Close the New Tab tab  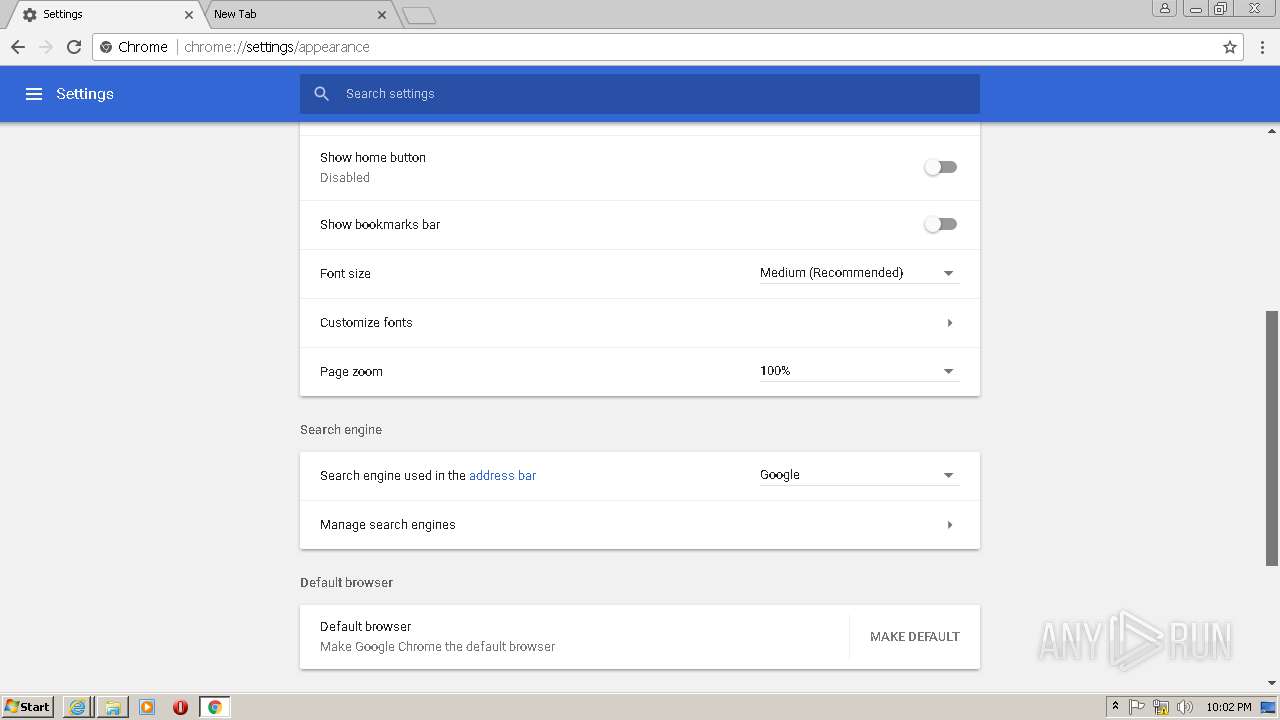[x=382, y=15]
